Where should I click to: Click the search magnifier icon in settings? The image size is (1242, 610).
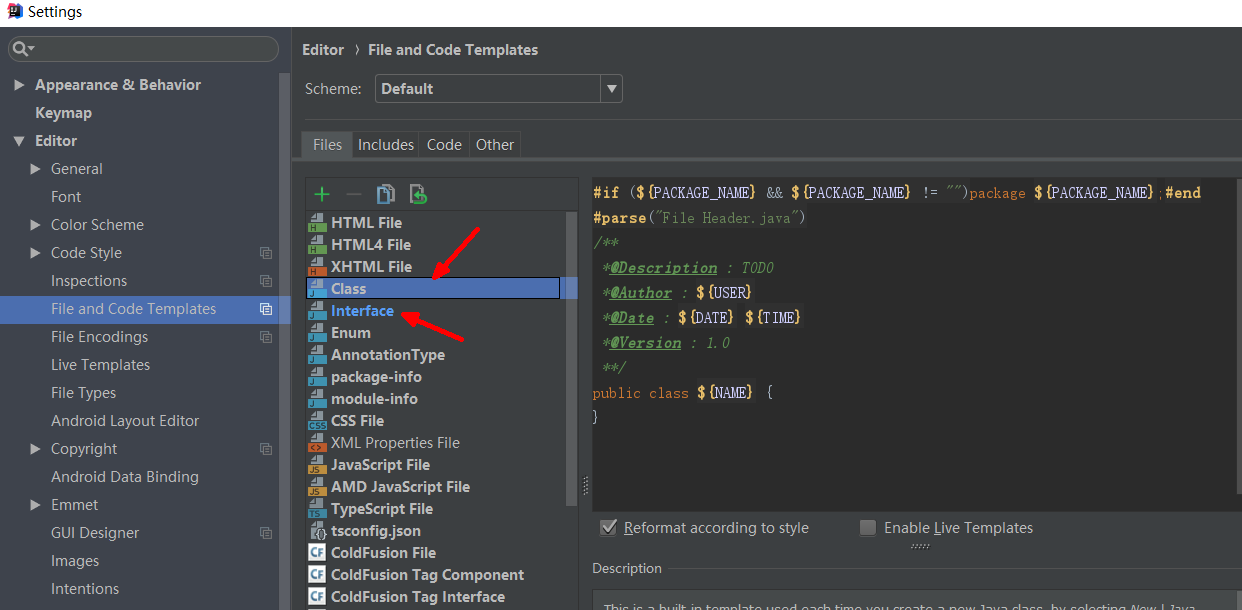coord(24,49)
